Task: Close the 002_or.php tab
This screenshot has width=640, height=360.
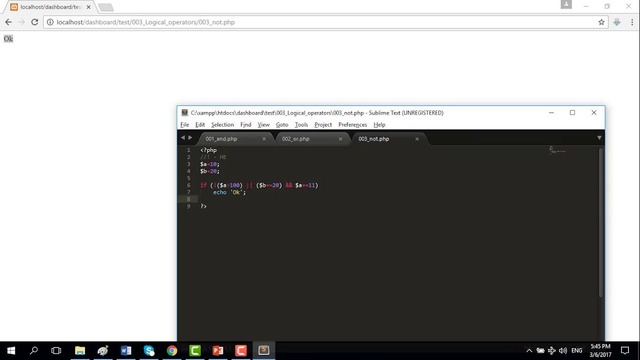Action: point(340,139)
